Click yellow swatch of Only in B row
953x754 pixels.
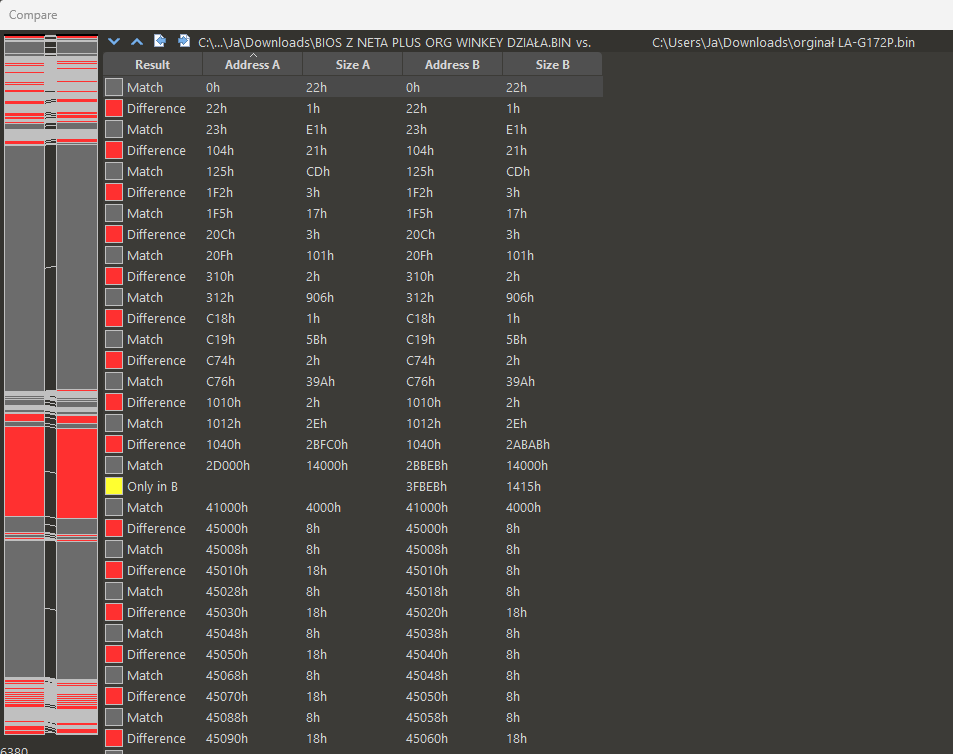pos(114,486)
